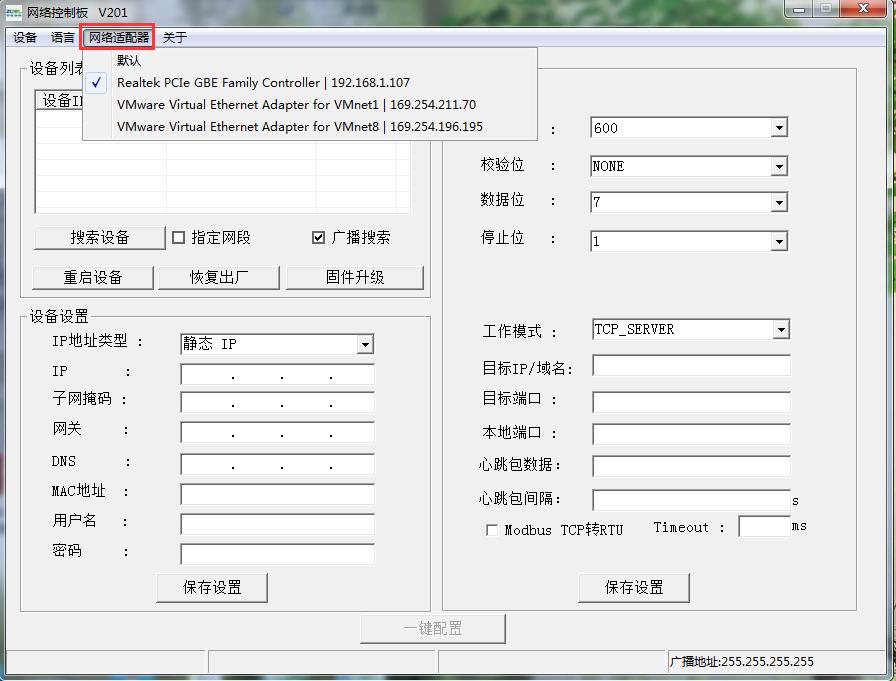The height and width of the screenshot is (681, 896).
Task: Click the 搜索设备 search device button
Action: pos(99,238)
